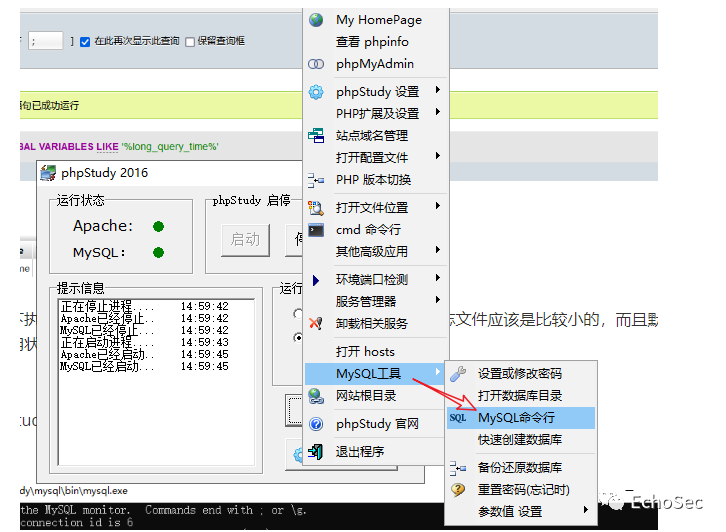726x532 pixels.
Task: Expand the 其他高级应用 submenu arrow
Action: 438,250
